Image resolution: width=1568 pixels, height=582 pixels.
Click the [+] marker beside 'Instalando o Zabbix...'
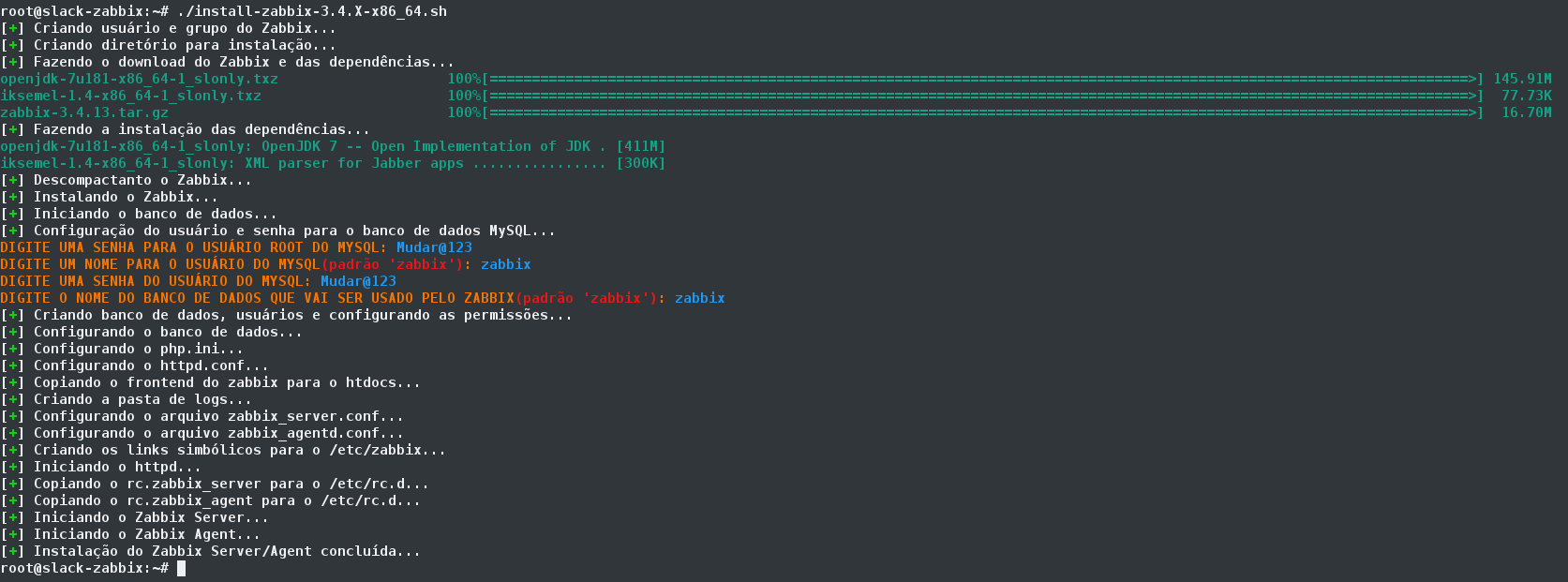pos(12,197)
